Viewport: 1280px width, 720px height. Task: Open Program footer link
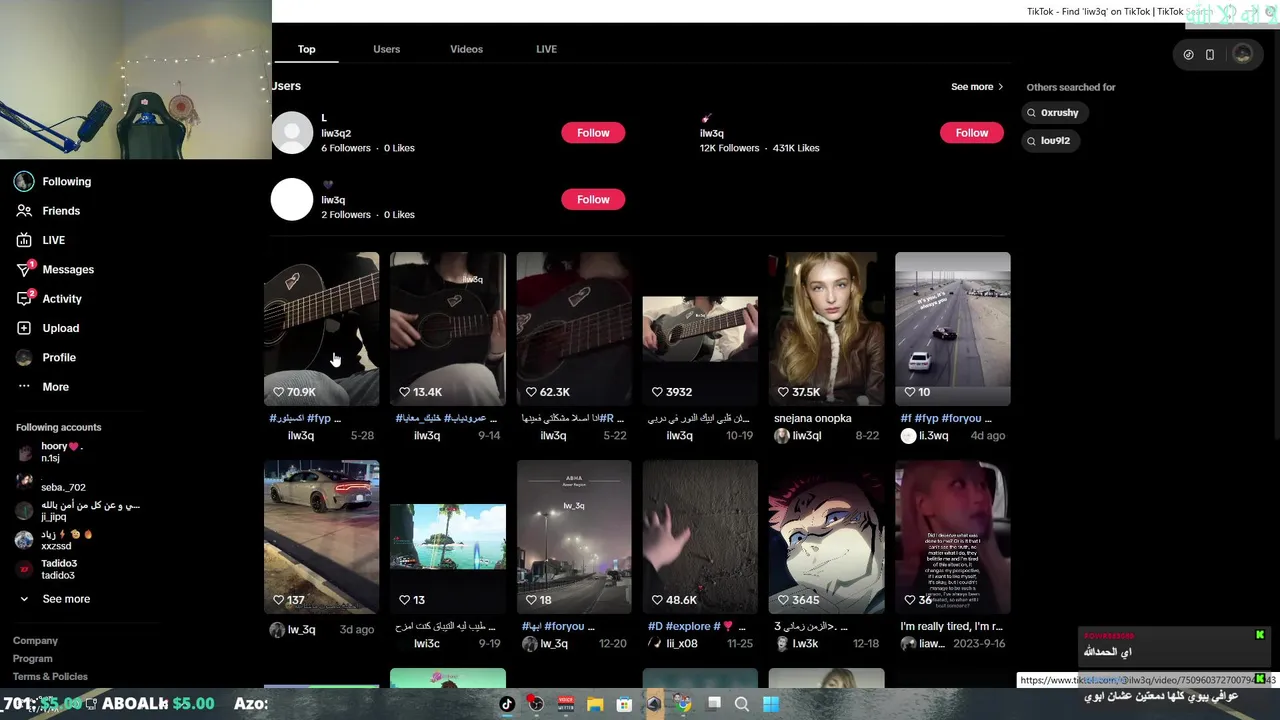pos(32,659)
